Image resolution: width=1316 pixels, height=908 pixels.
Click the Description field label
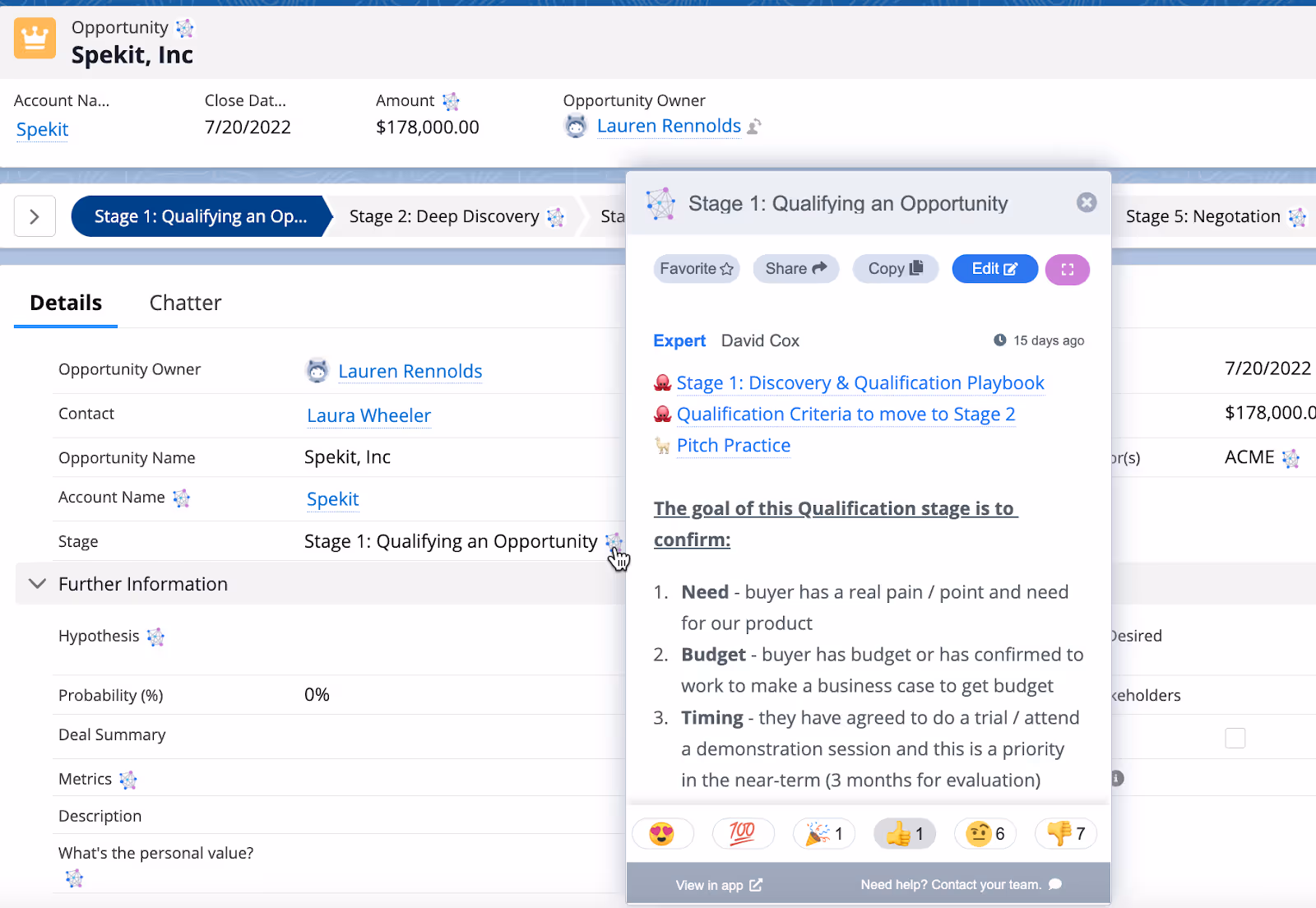click(x=100, y=816)
